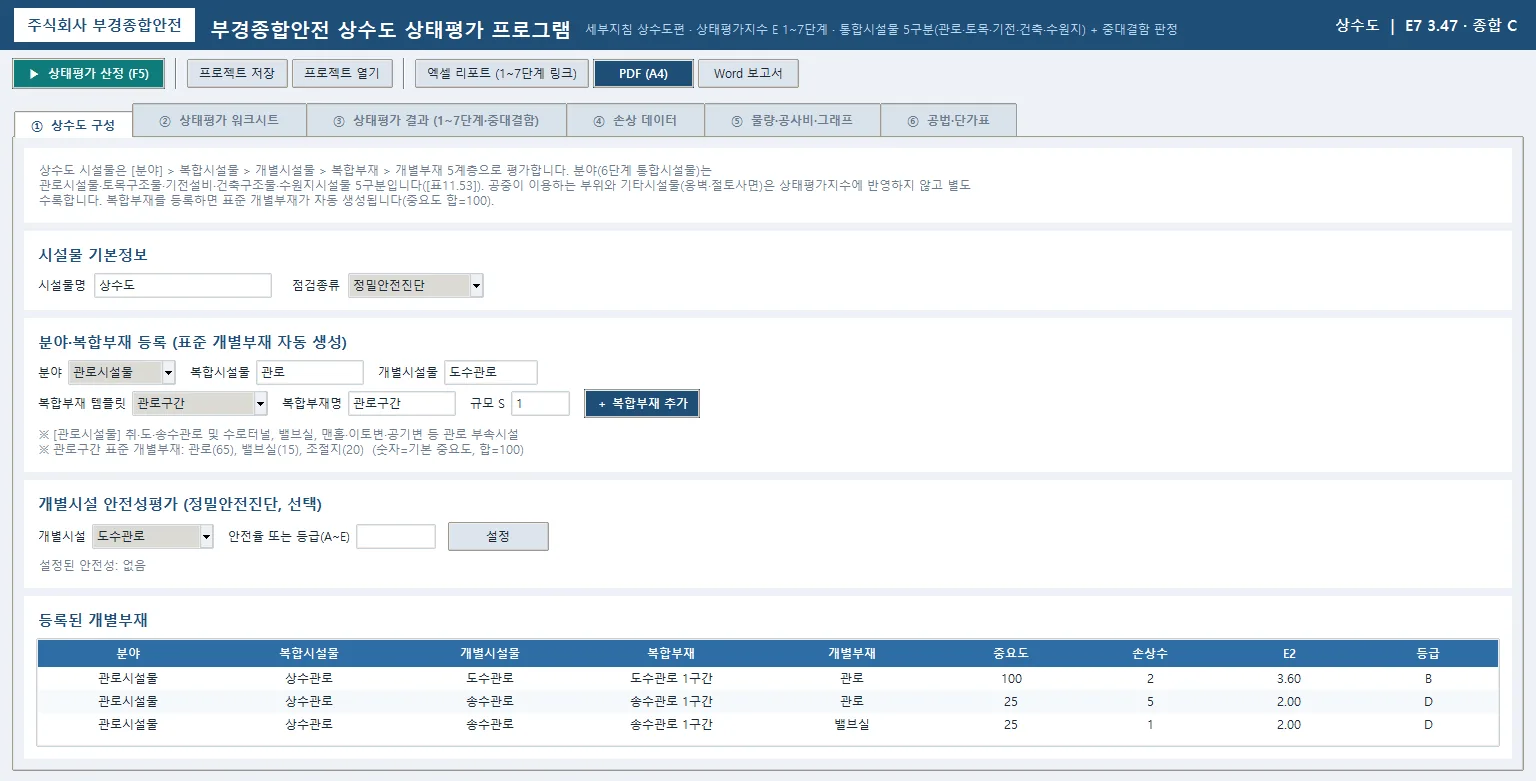Viewport: 1536px width, 781px height.
Task: Click the 주식회사 부경종합안전 logo label
Action: [x=105, y=25]
